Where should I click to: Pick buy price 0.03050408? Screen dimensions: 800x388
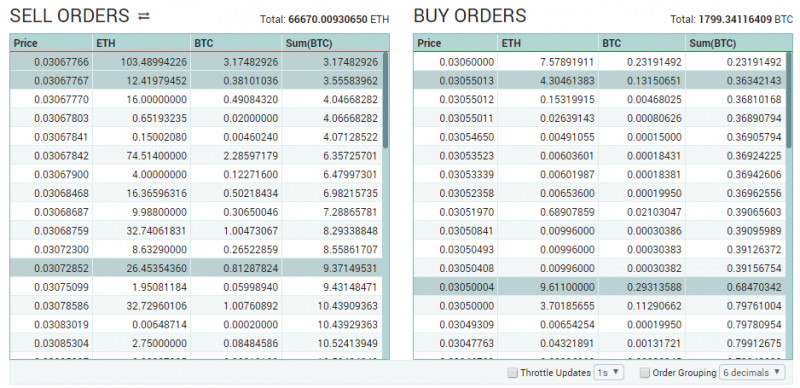click(466, 268)
